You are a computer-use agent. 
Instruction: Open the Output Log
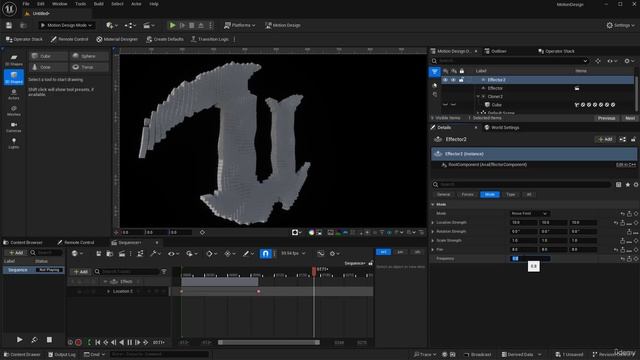(x=62, y=355)
